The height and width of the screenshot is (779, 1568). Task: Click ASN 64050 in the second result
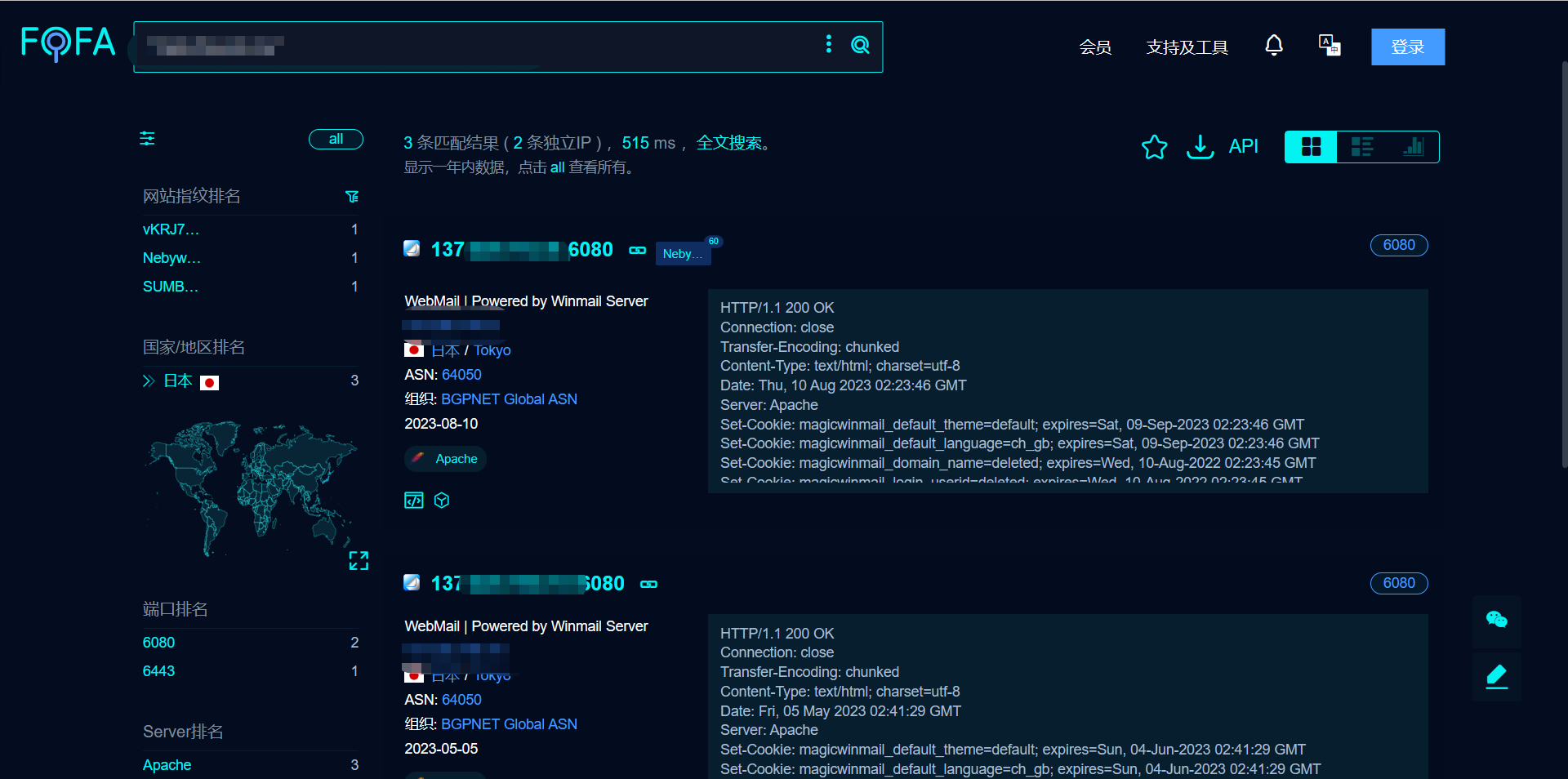(x=461, y=700)
